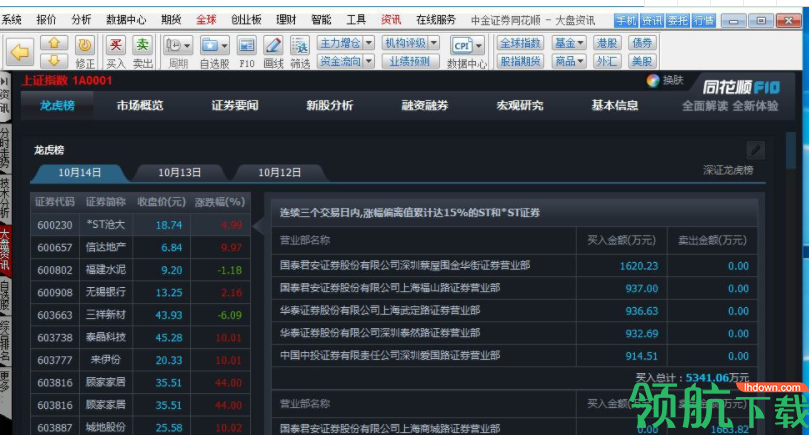Expand the 周期 dropdown arrow

[187, 46]
